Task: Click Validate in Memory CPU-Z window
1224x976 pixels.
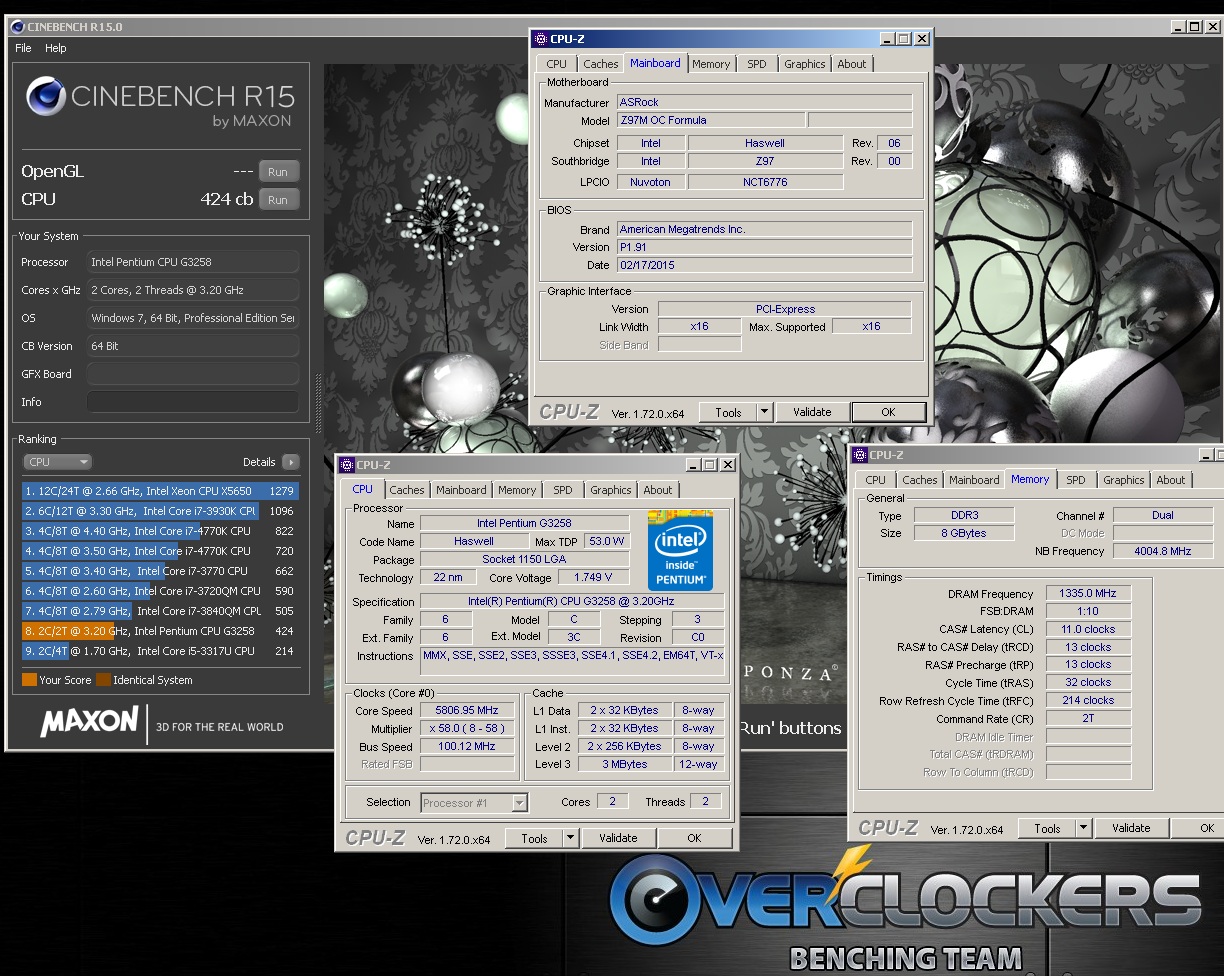Action: pos(1131,828)
